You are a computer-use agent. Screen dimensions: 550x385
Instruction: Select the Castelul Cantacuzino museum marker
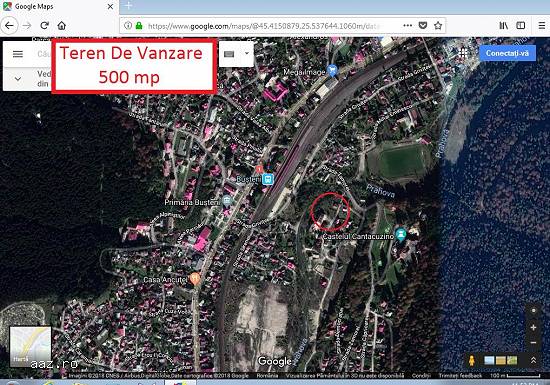[401, 234]
